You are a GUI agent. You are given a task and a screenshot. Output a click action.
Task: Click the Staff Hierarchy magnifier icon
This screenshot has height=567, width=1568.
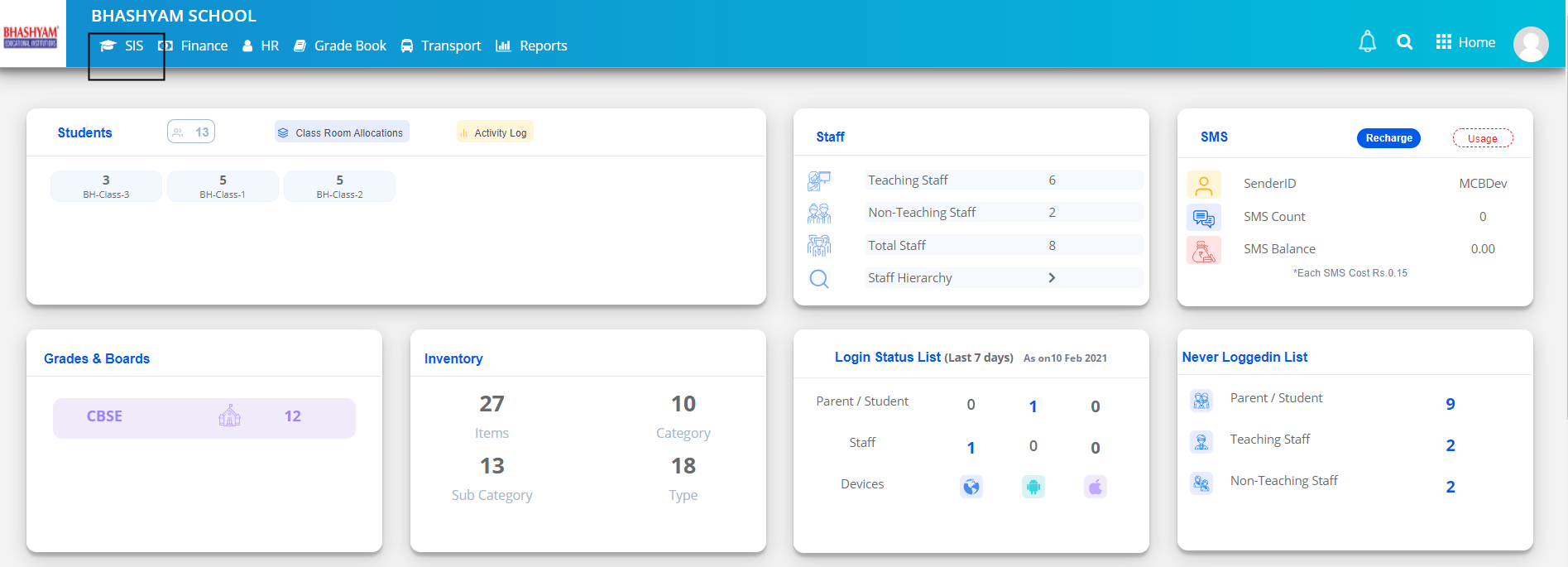point(818,279)
